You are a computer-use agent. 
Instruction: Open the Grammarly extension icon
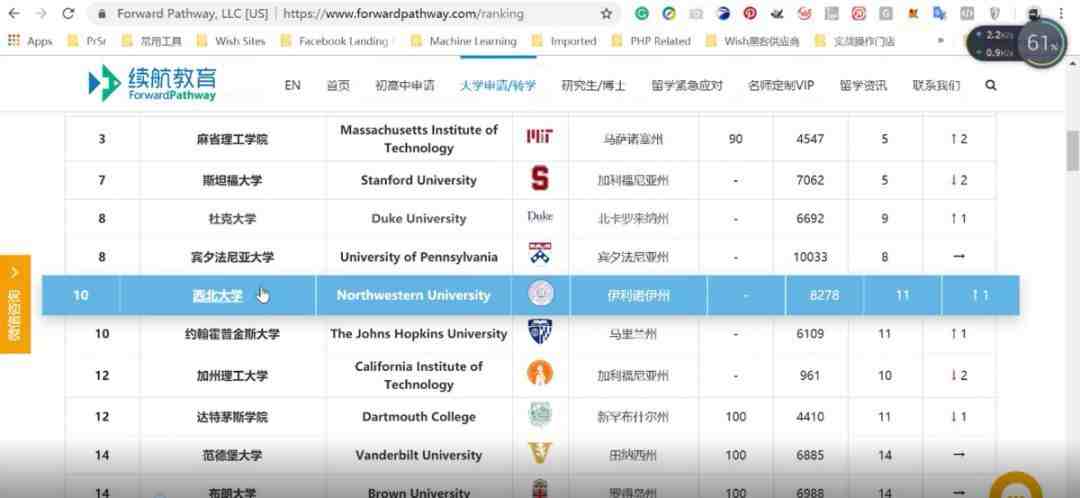pyautogui.click(x=642, y=14)
